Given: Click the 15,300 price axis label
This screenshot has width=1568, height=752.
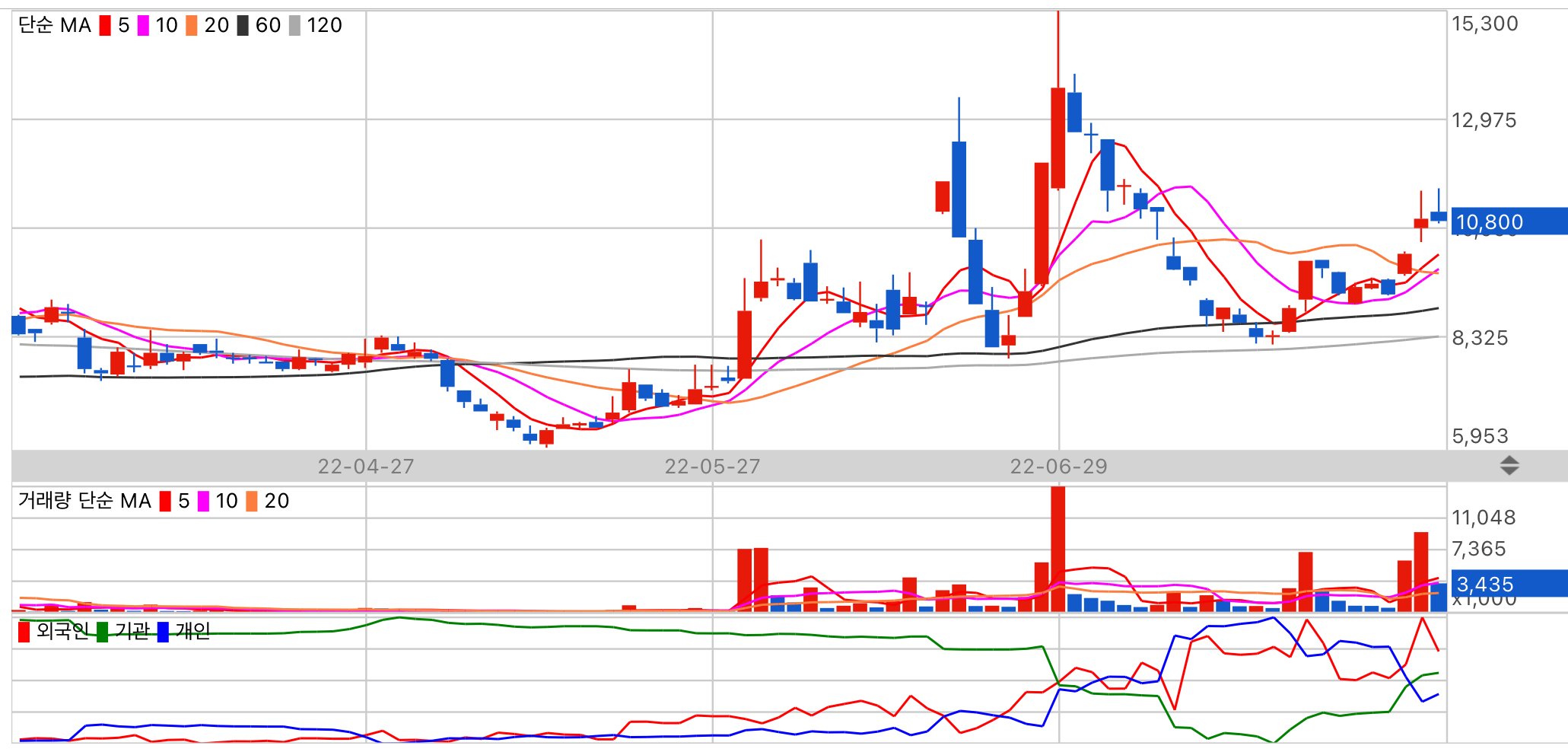Looking at the screenshot, I should 1485,24.
